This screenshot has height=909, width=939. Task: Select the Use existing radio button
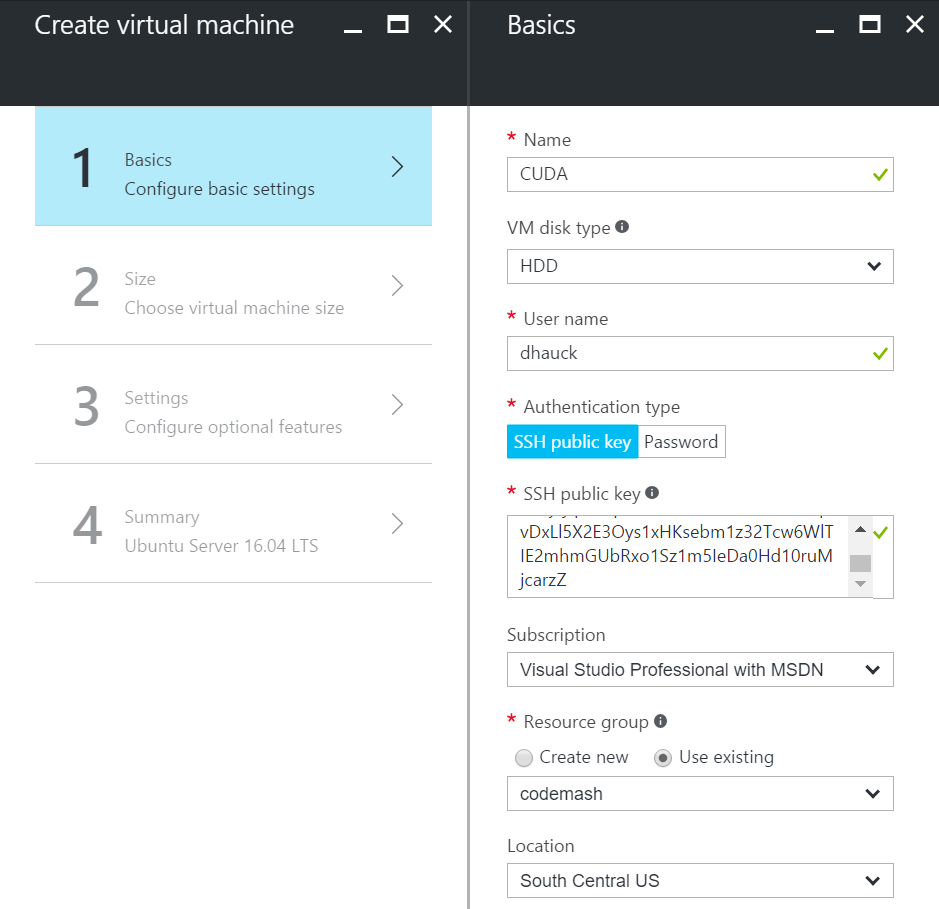coord(662,758)
